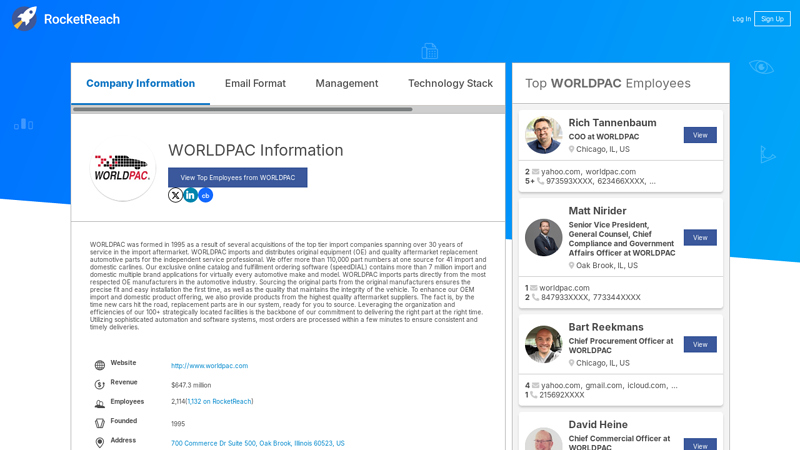View David Heine's profile

point(700,444)
